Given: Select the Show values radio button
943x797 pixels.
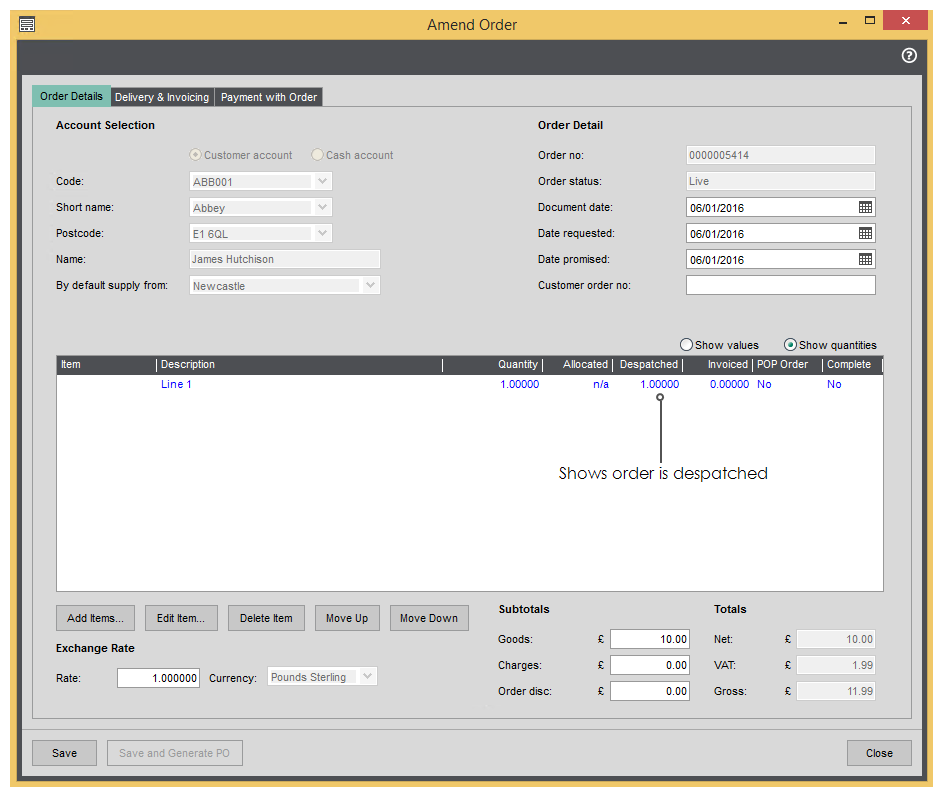Looking at the screenshot, I should [x=687, y=345].
